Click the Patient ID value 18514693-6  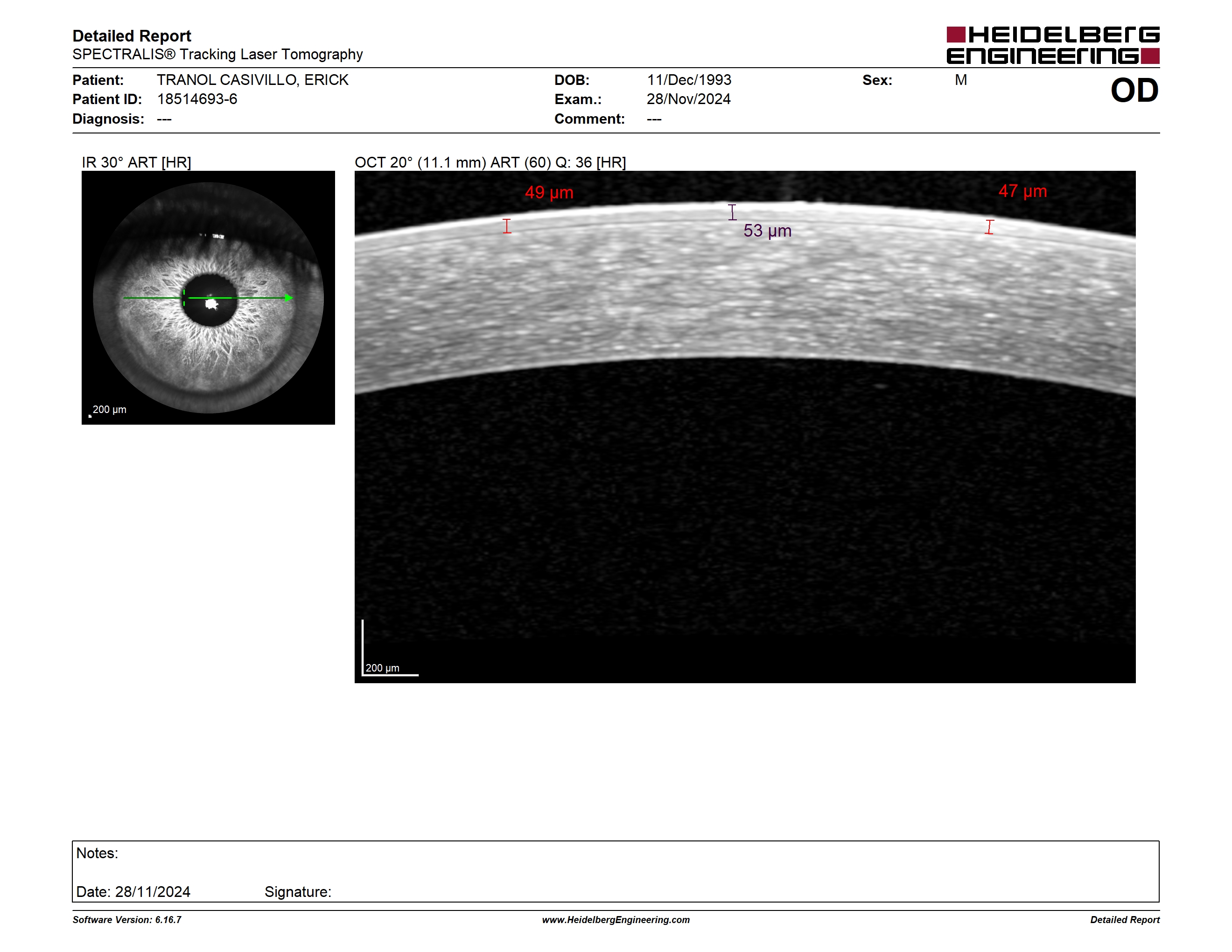point(197,99)
